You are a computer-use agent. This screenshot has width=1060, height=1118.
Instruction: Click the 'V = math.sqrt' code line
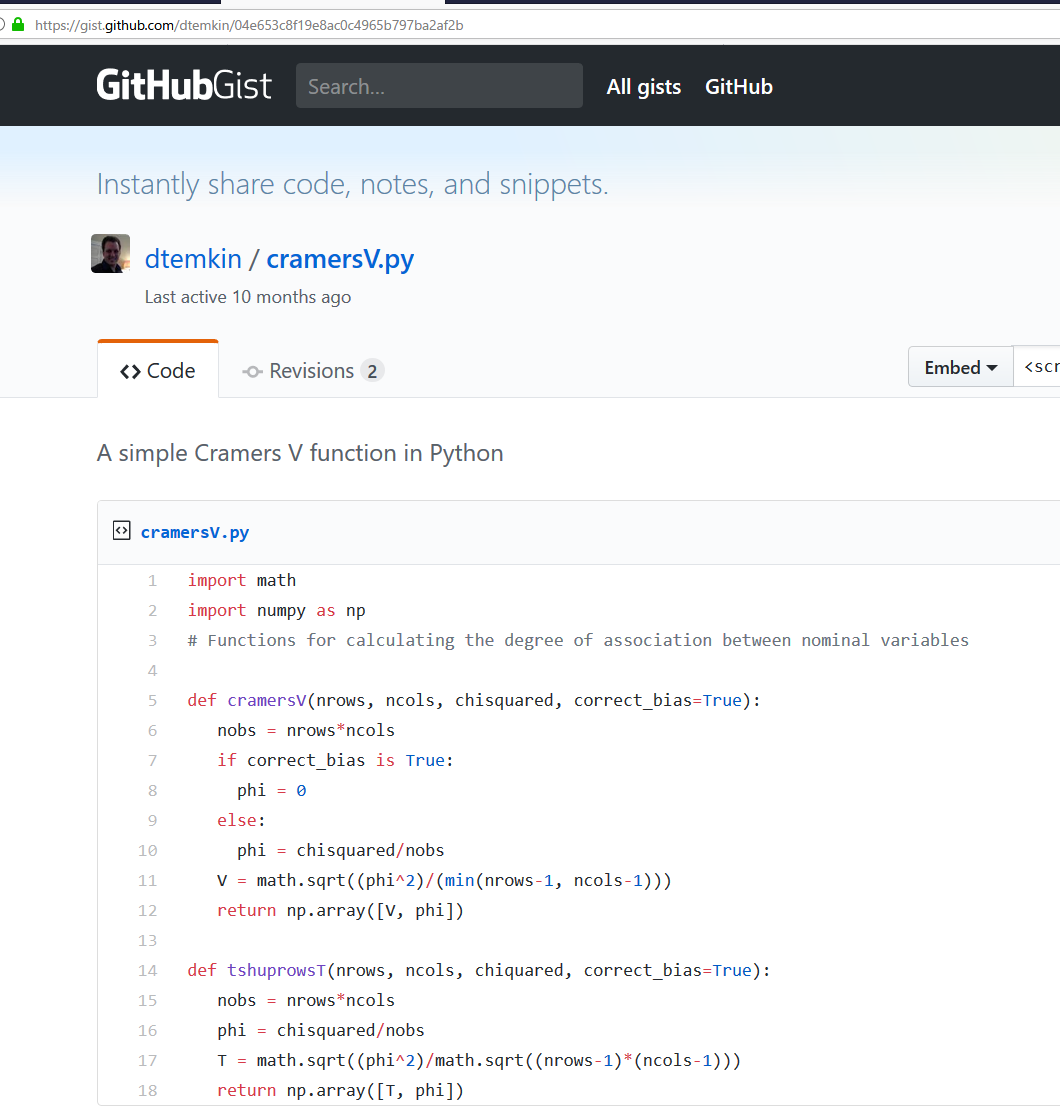[x=444, y=881]
